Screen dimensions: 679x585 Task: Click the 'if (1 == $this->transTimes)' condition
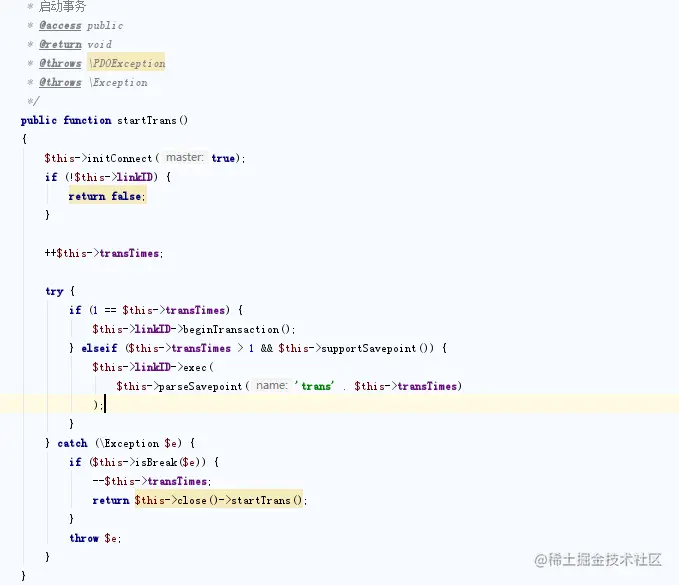149,310
